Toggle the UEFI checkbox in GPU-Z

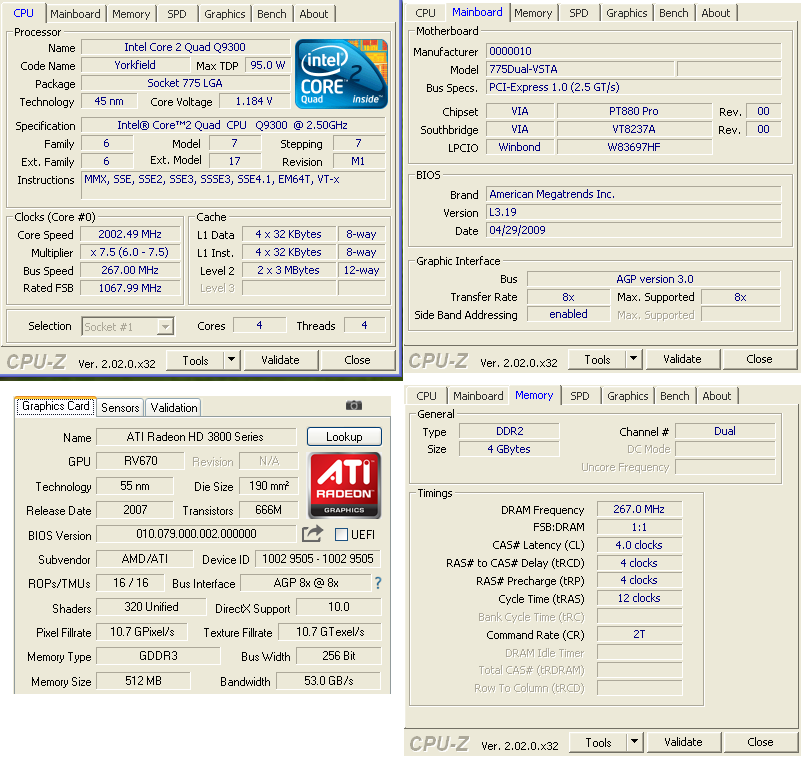[341, 535]
